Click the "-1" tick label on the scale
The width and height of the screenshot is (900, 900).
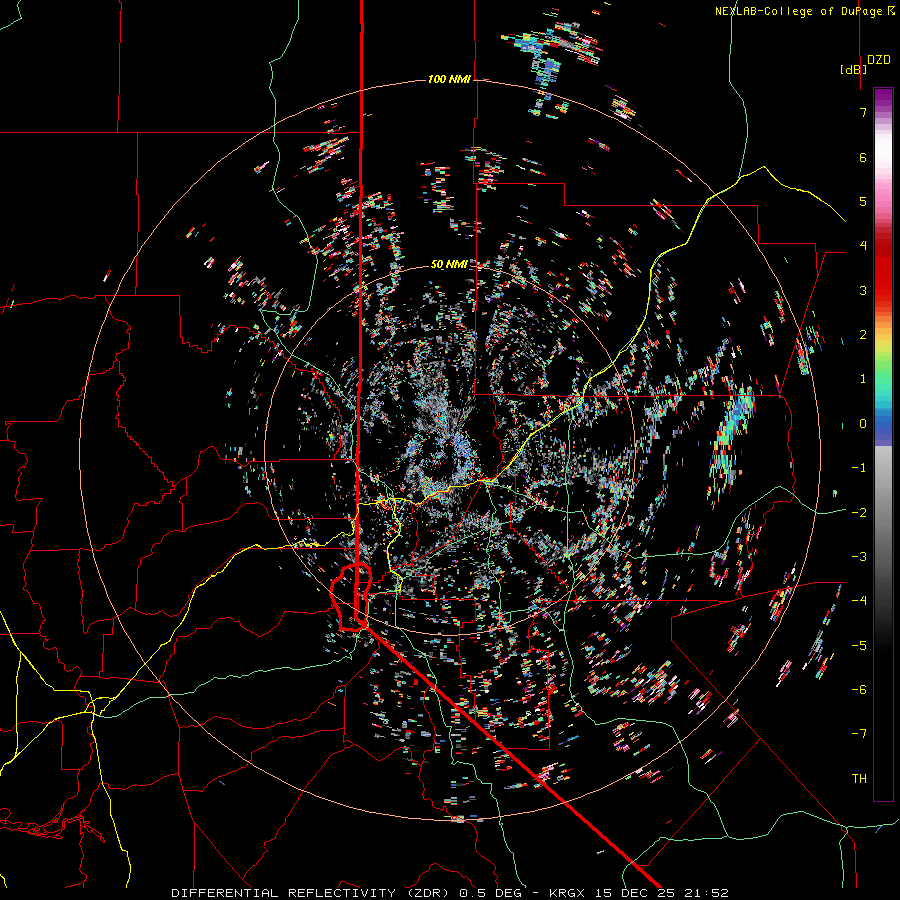click(x=859, y=468)
